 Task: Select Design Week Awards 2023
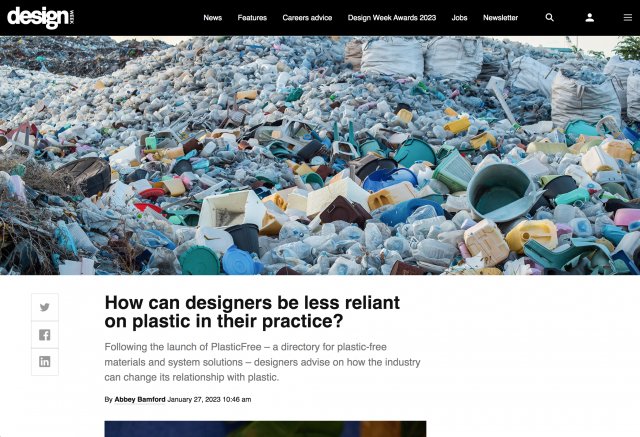[x=392, y=18]
